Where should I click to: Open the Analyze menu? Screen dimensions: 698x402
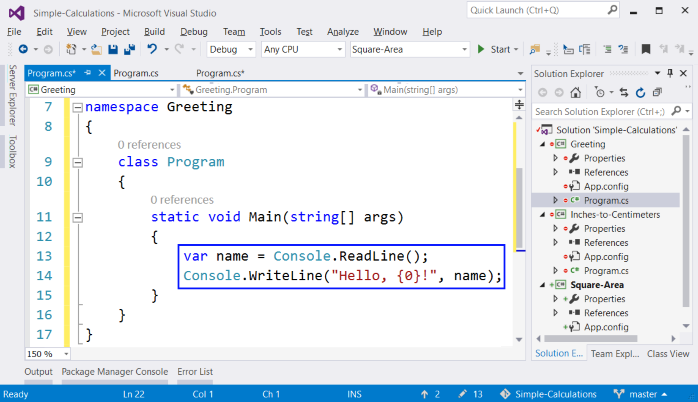tap(343, 32)
